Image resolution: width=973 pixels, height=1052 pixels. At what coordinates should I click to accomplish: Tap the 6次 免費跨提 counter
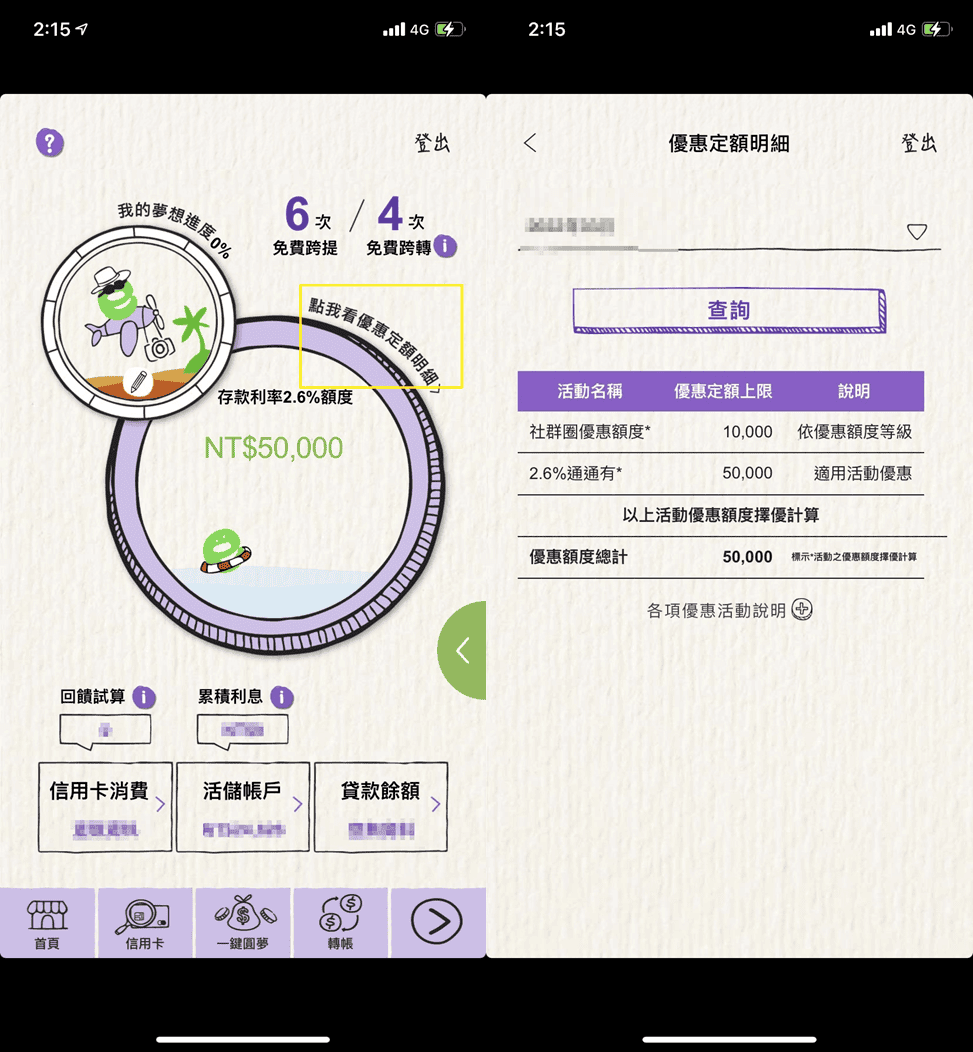click(306, 225)
